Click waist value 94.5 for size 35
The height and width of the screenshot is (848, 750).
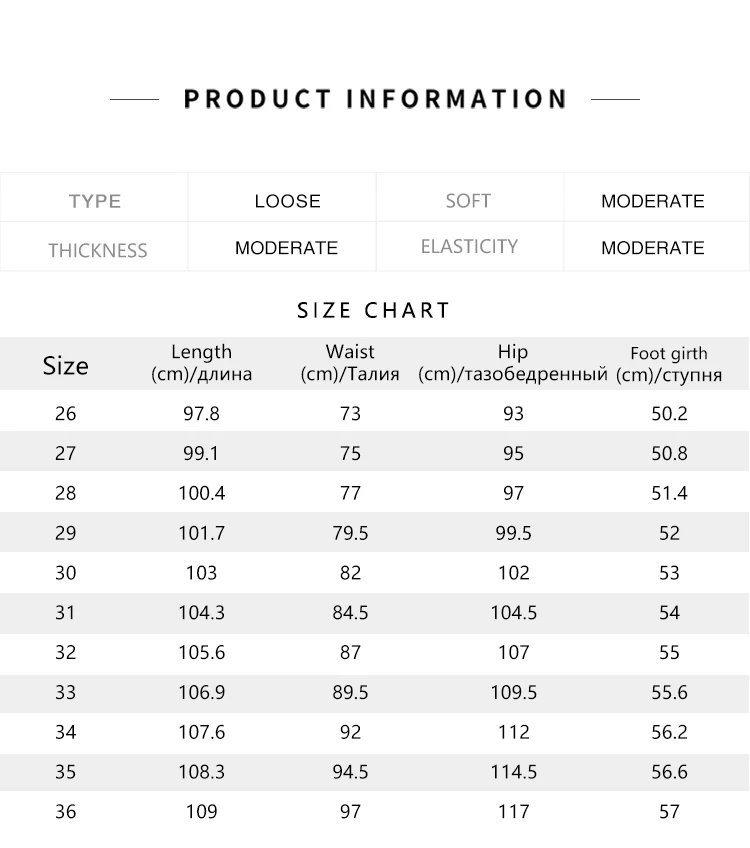(350, 772)
